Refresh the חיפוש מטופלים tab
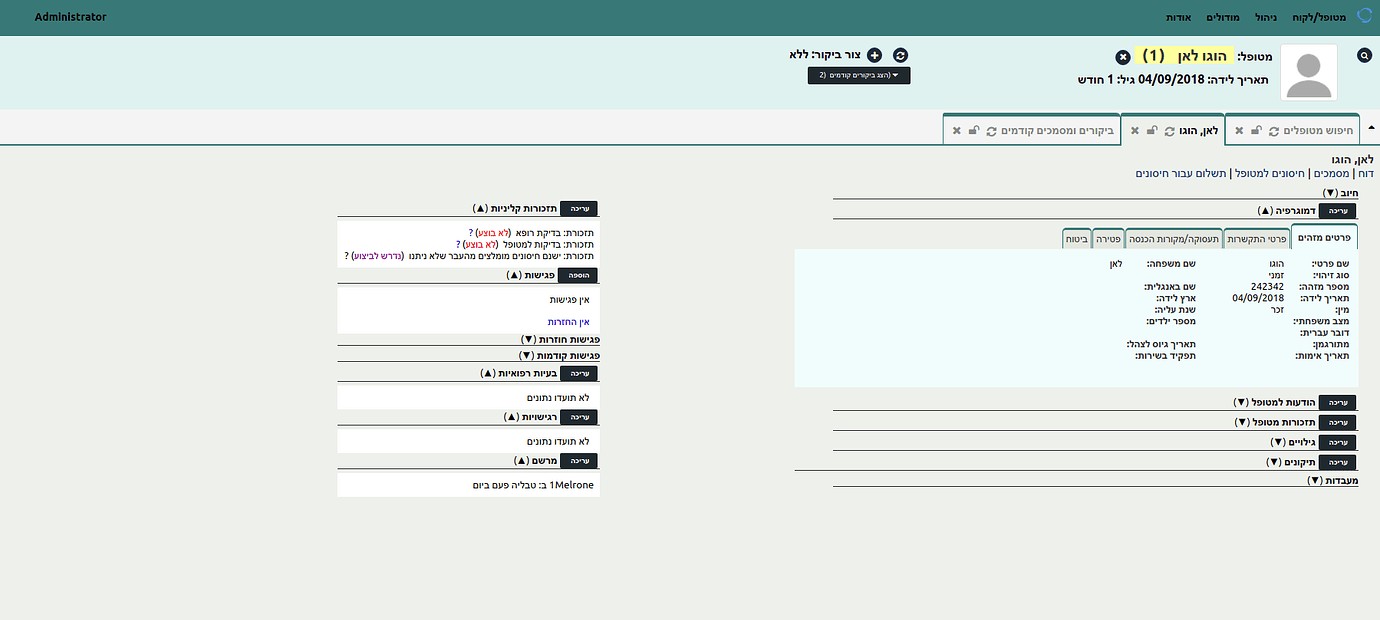This screenshot has height=620, width=1380. [1273, 129]
